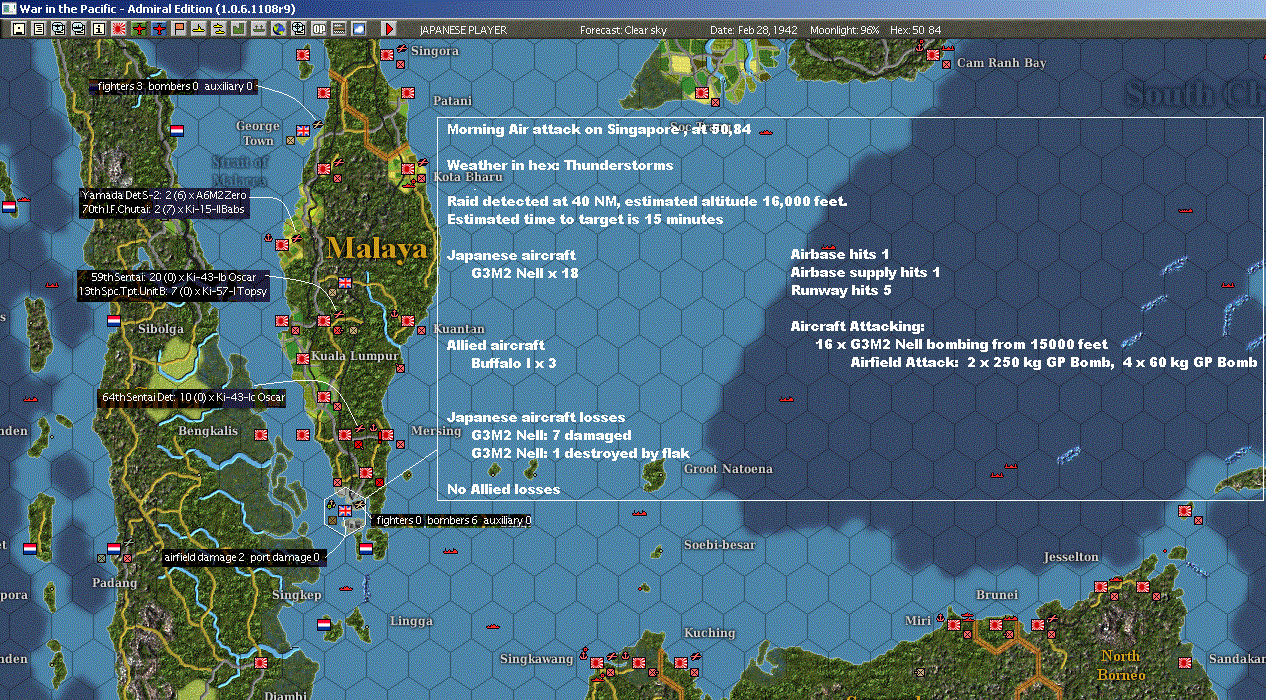Click the Japanese rising sun flag icon

[x=119, y=29]
